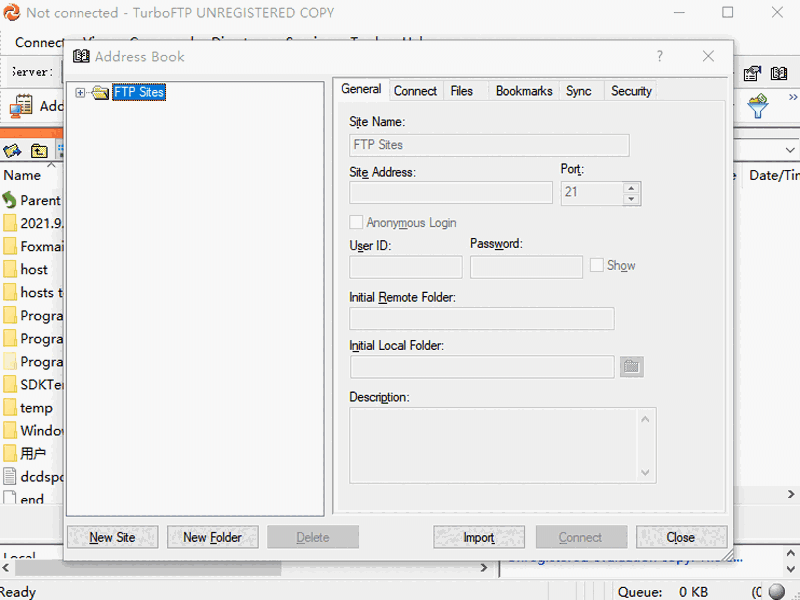800x600 pixels.
Task: Click the Connect button at dialog bottom
Action: [x=581, y=537]
